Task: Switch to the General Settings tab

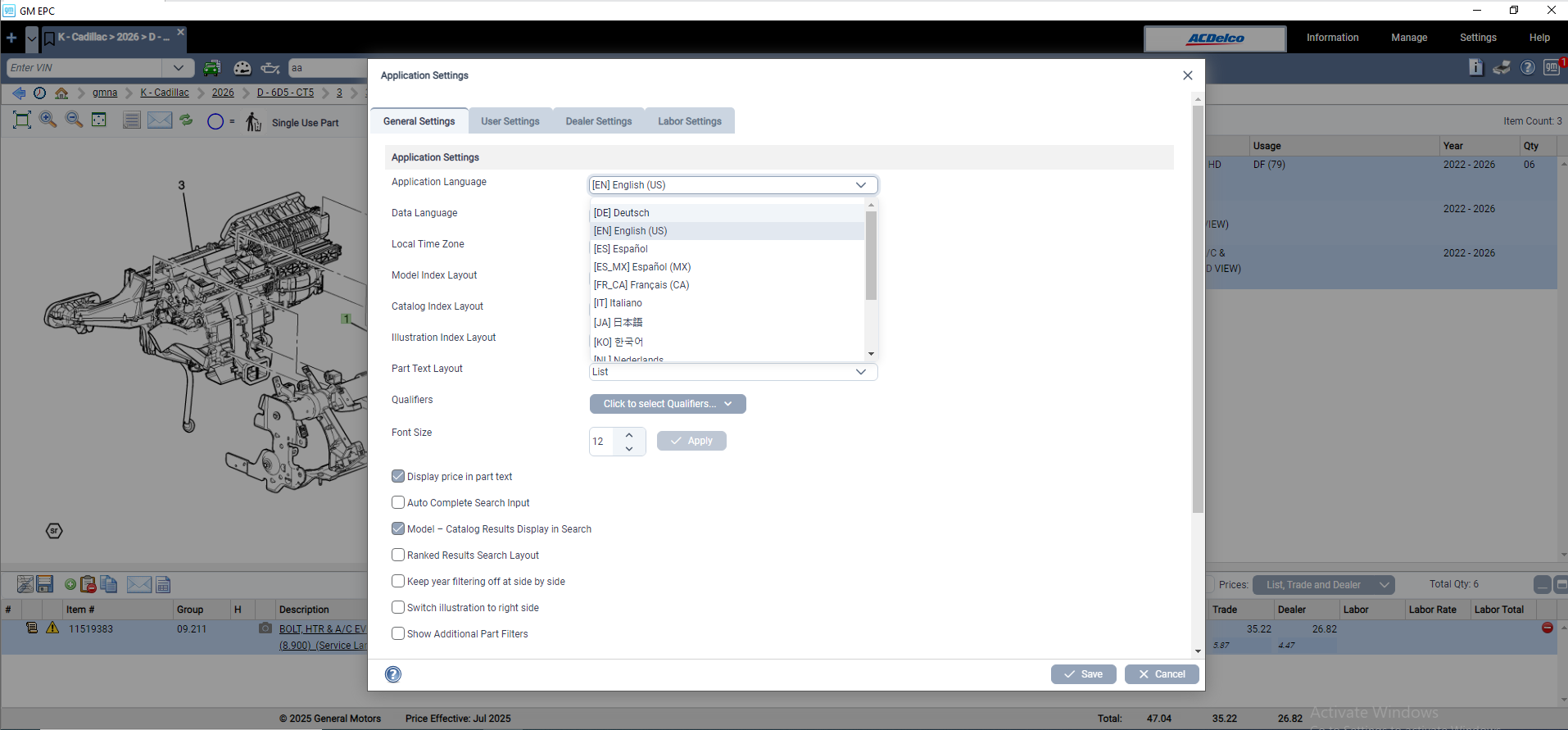Action: (x=419, y=121)
